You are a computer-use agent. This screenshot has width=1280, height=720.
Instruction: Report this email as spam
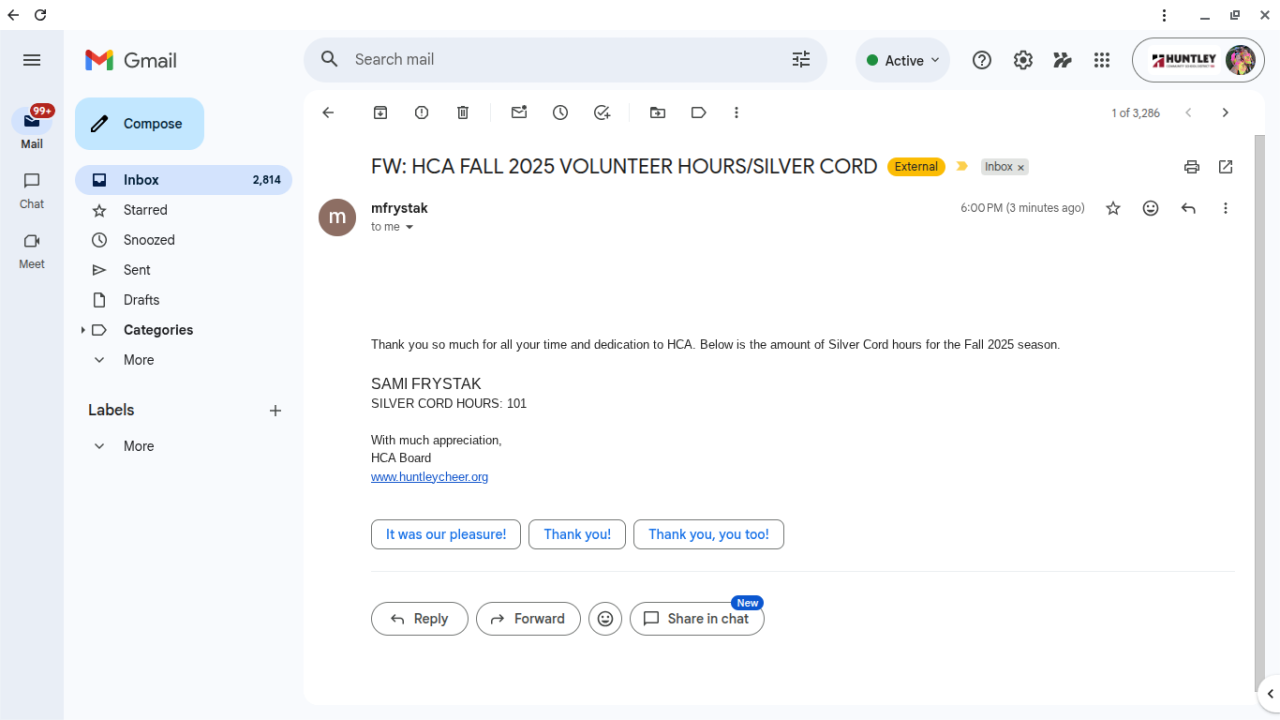coord(422,113)
